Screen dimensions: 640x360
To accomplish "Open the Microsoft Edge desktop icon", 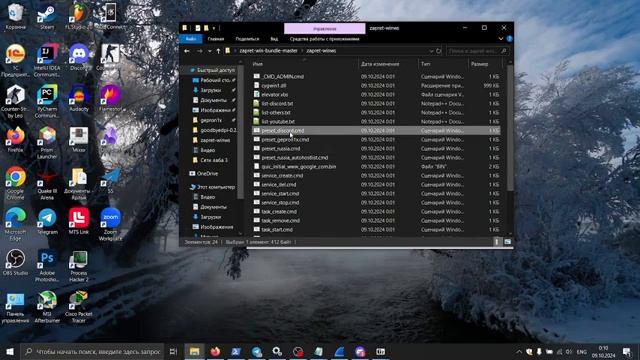I will tap(16, 224).
